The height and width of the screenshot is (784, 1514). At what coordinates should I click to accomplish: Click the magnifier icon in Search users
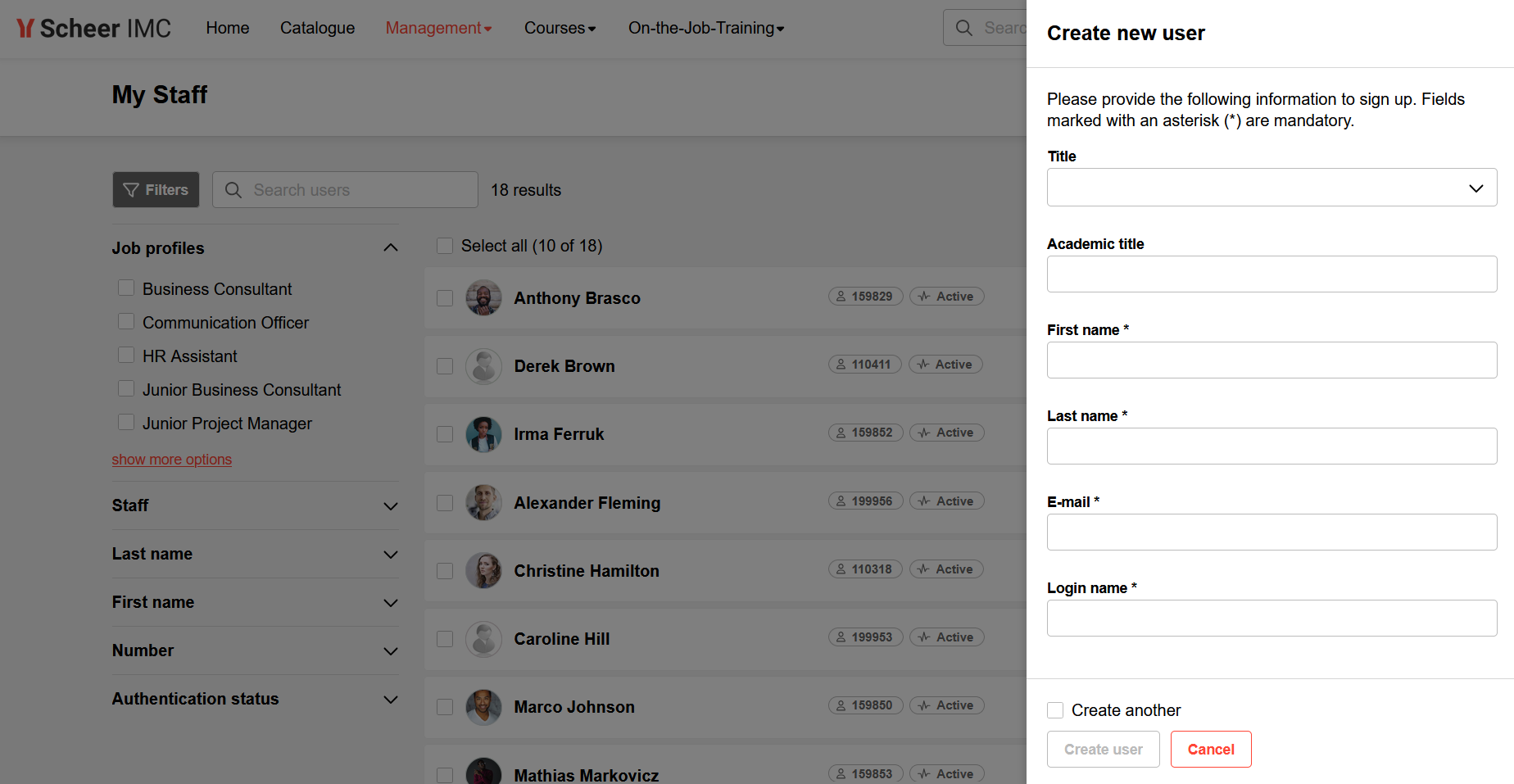coord(233,190)
